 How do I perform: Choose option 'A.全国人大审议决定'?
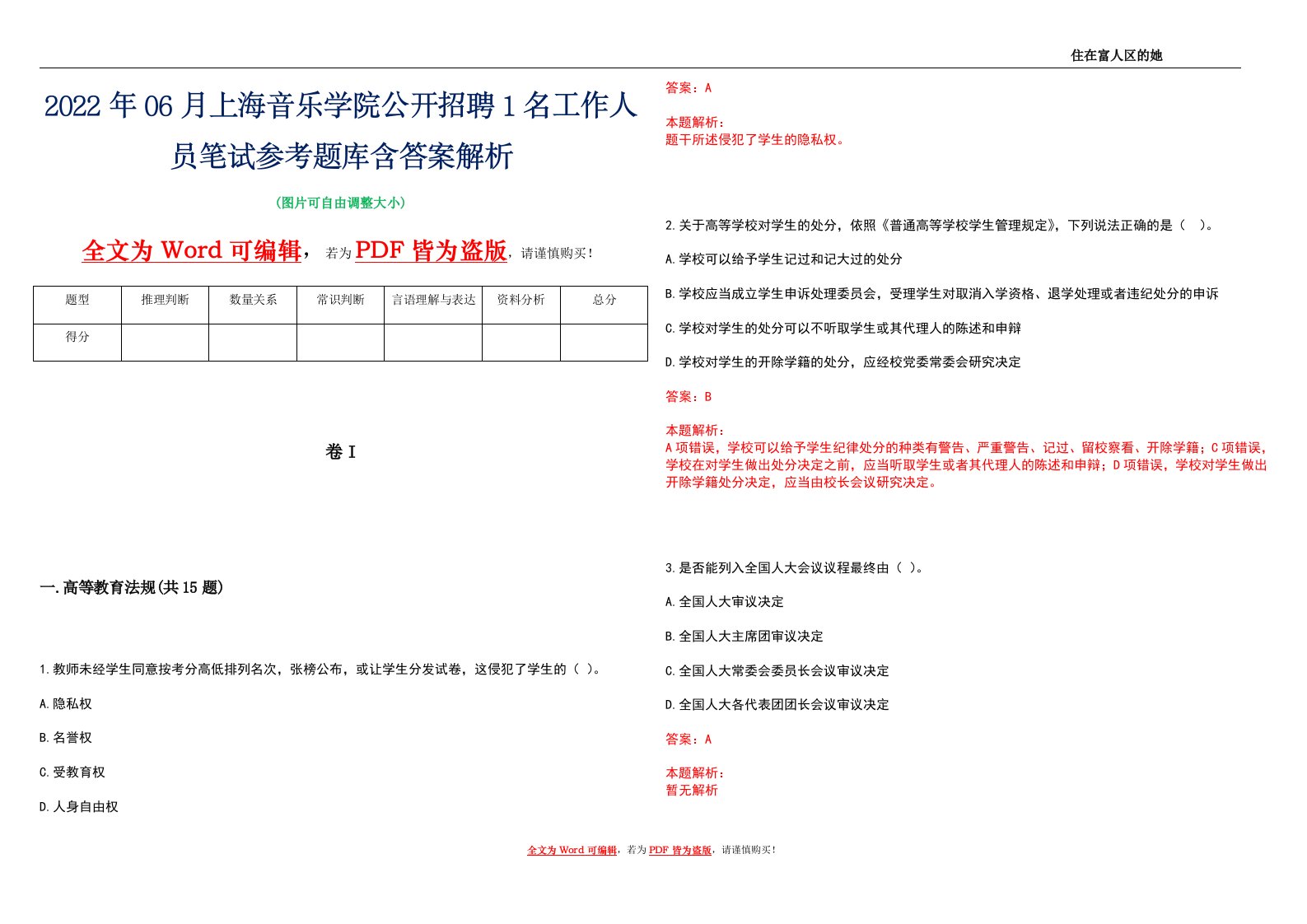point(725,602)
